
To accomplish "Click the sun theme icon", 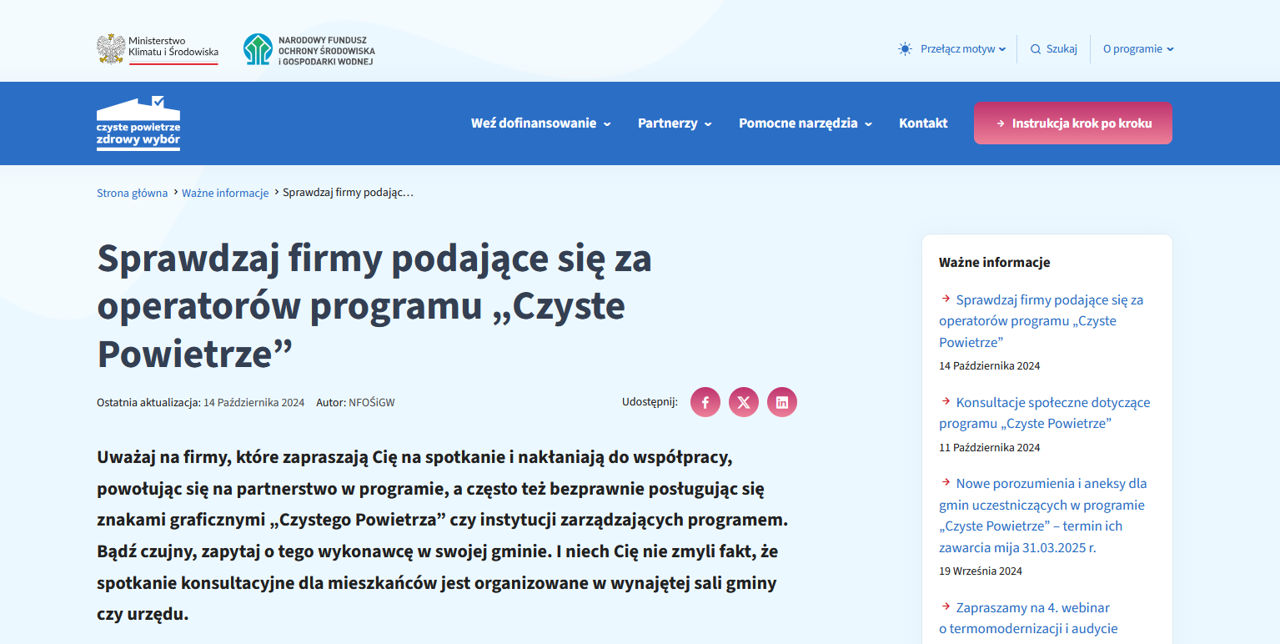I will point(905,49).
